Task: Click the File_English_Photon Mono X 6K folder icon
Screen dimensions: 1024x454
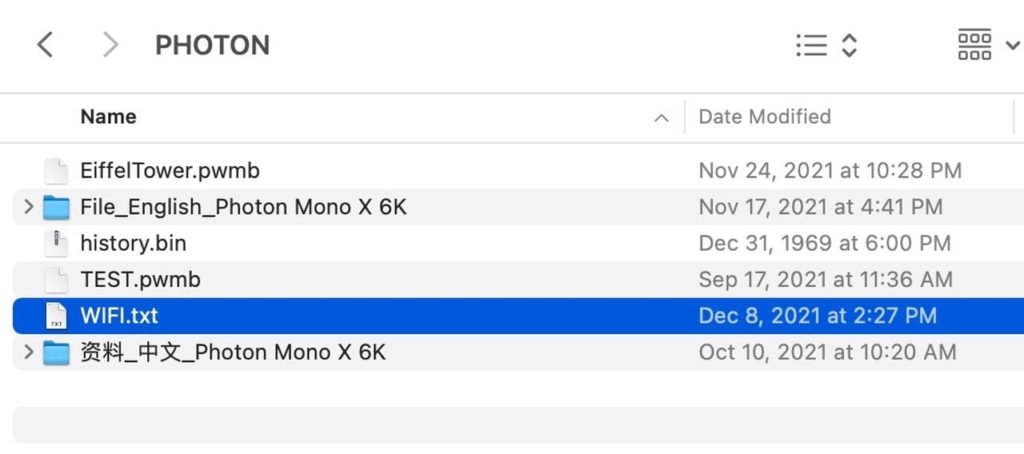Action: point(57,208)
